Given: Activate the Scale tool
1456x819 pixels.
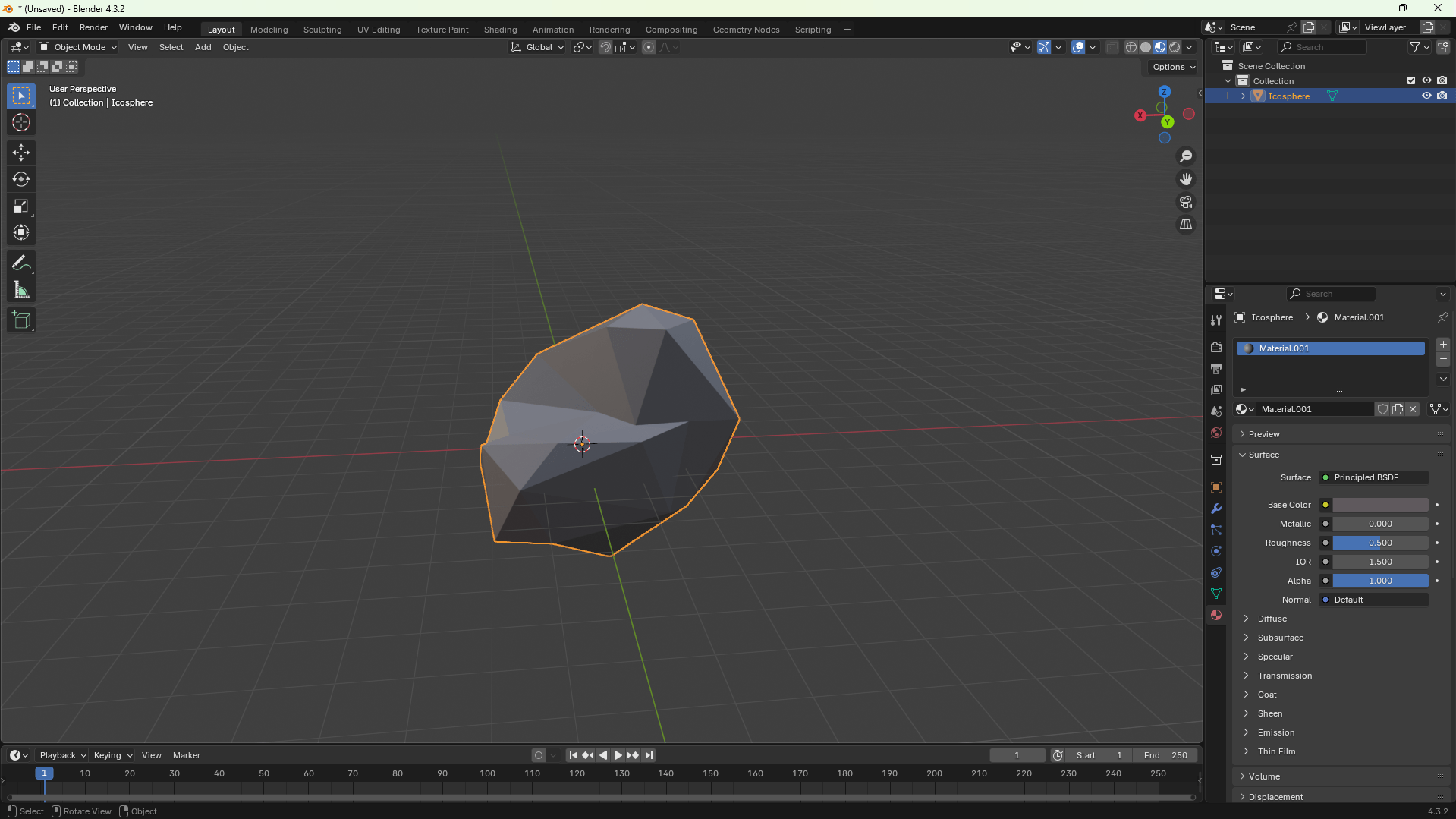Looking at the screenshot, I should pyautogui.click(x=21, y=206).
